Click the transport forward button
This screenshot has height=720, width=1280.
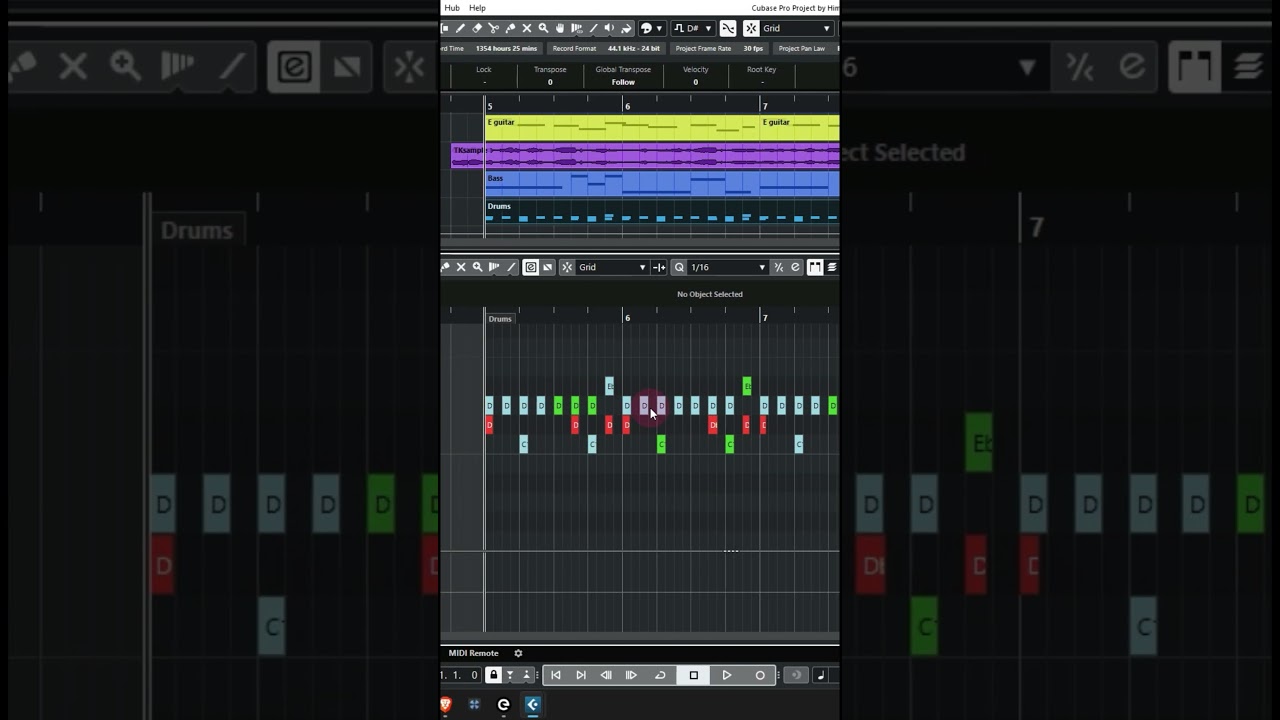pyautogui.click(x=631, y=675)
